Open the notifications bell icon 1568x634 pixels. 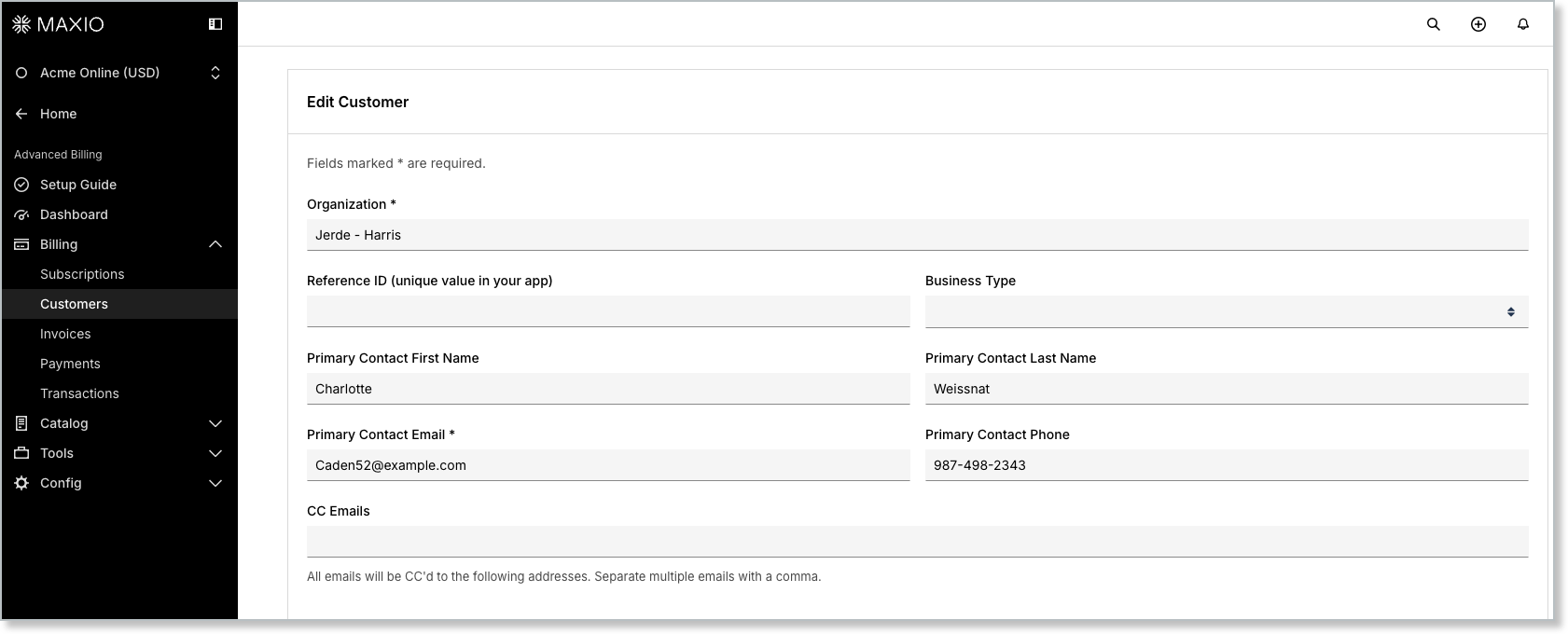[1523, 24]
